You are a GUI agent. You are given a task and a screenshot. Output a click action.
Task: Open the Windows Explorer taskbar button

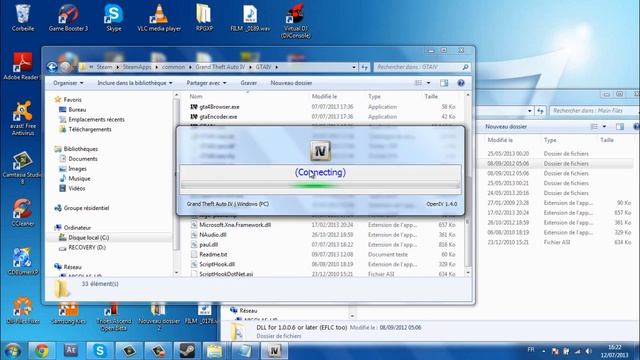pos(214,351)
